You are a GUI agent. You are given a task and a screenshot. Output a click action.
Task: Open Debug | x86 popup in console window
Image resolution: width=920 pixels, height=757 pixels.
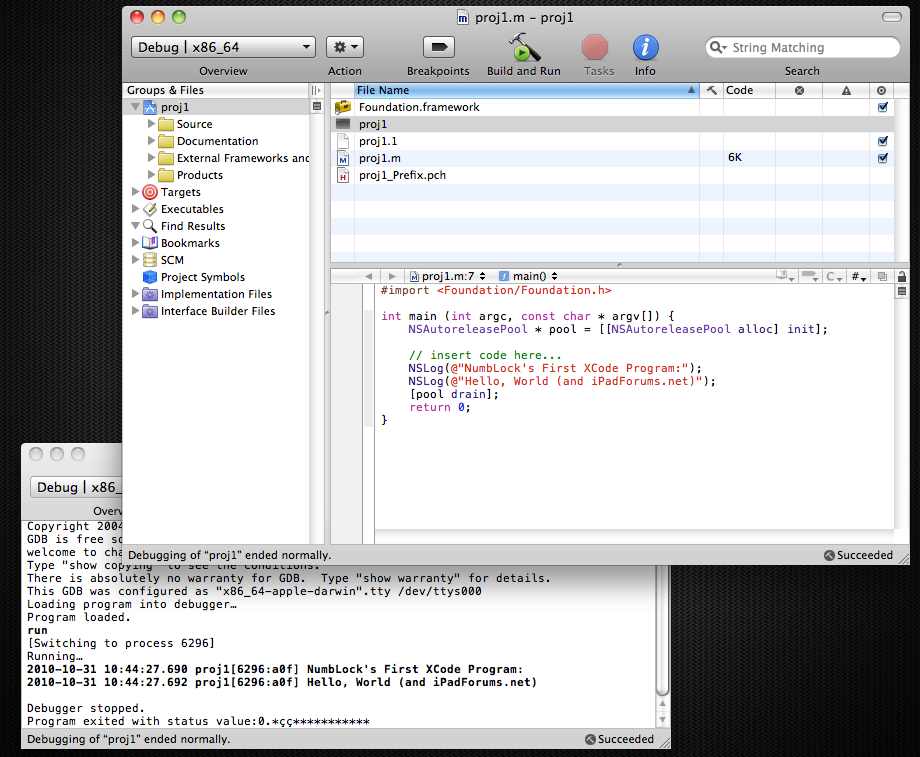pyautogui.click(x=76, y=487)
